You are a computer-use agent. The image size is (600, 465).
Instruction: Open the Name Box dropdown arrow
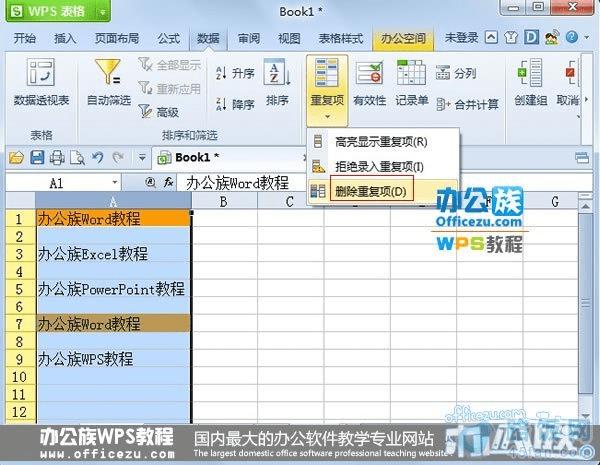point(115,183)
